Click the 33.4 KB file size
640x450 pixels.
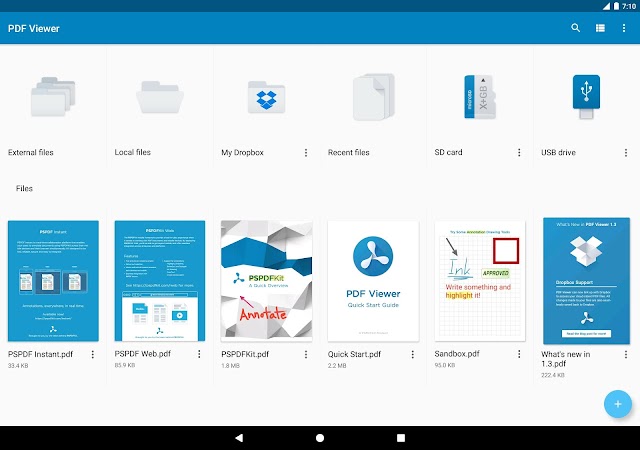coord(18,365)
